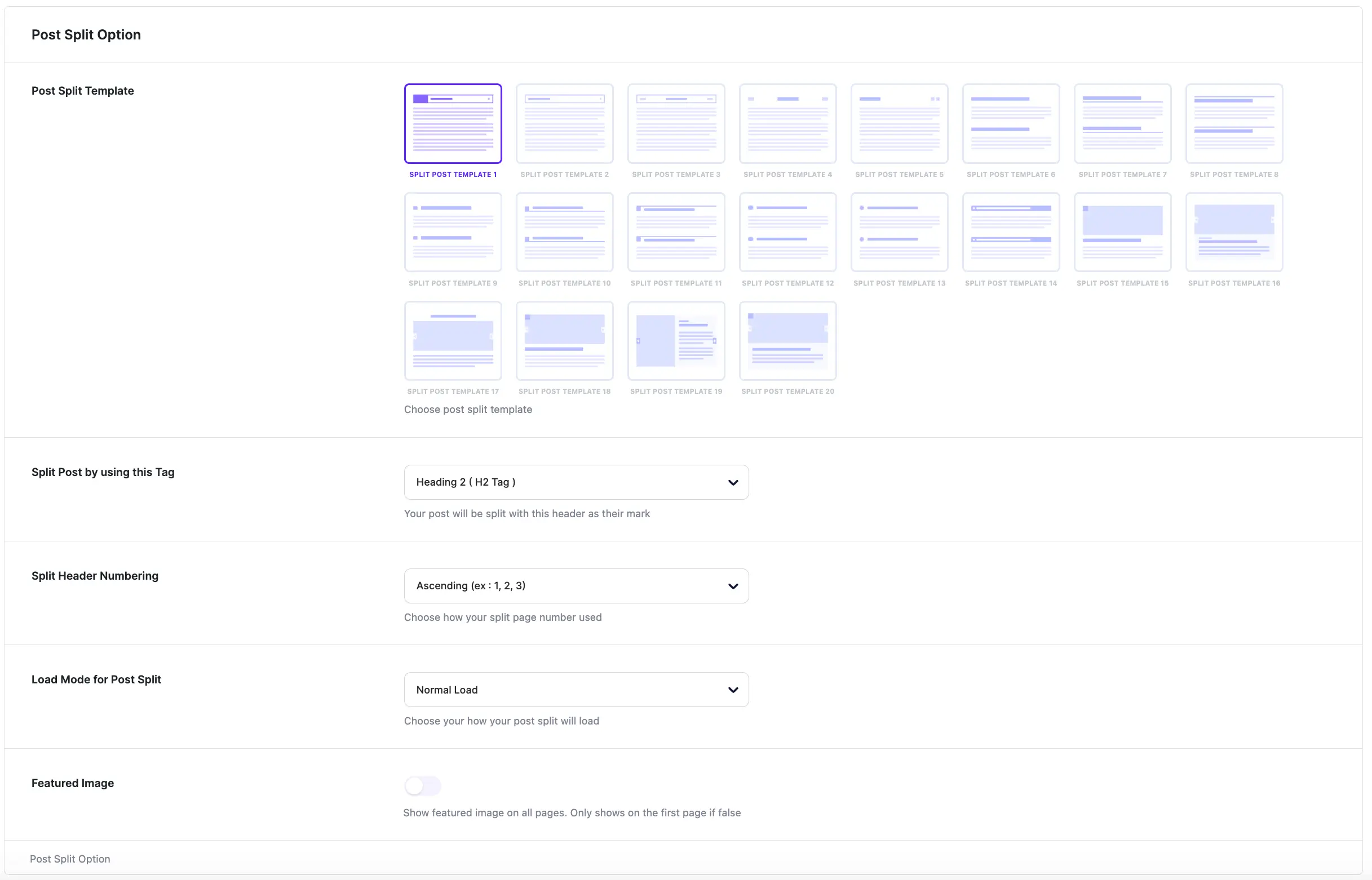Click the selected Split Post Template 1
1372x880 pixels.
[x=453, y=123]
